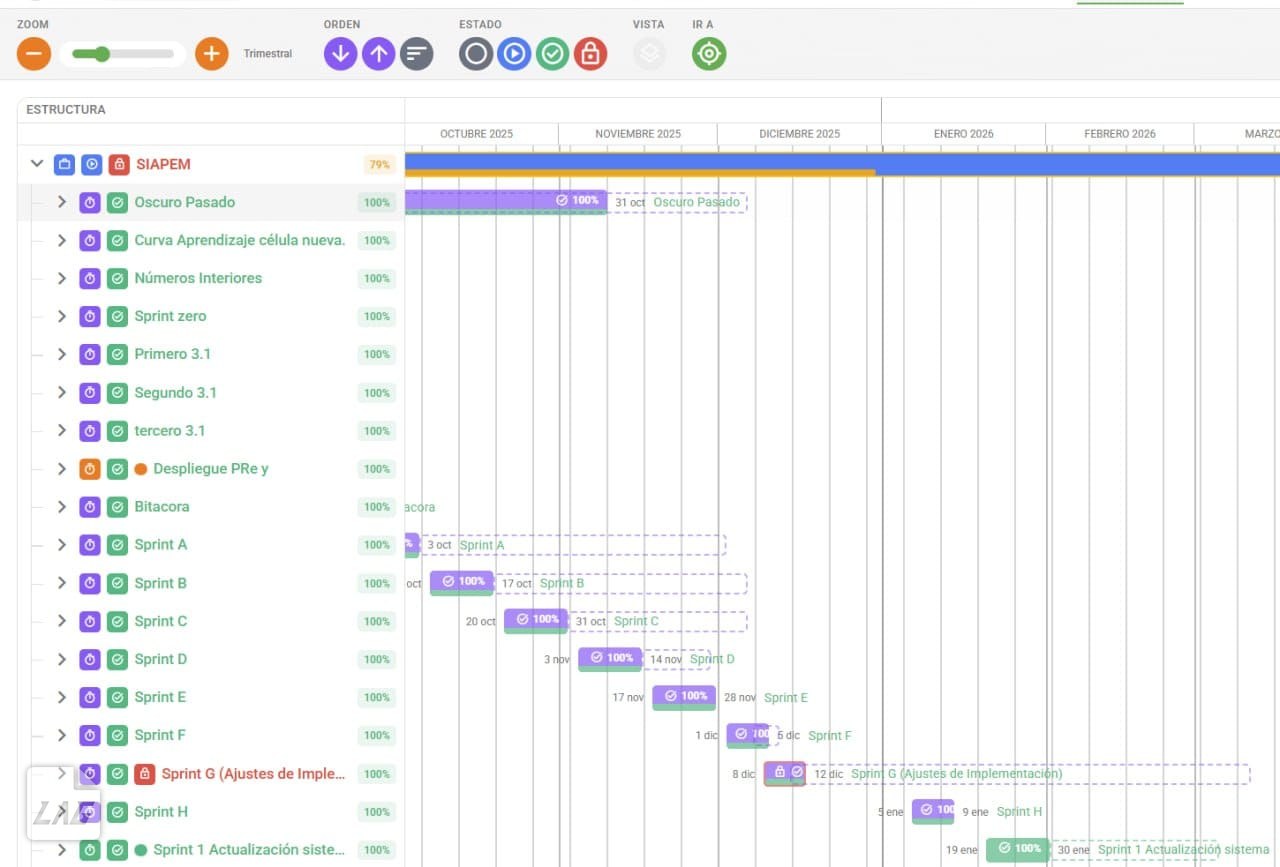Toggle the red padlock Estado filter
Screen dimensions: 1280x867
click(x=590, y=53)
